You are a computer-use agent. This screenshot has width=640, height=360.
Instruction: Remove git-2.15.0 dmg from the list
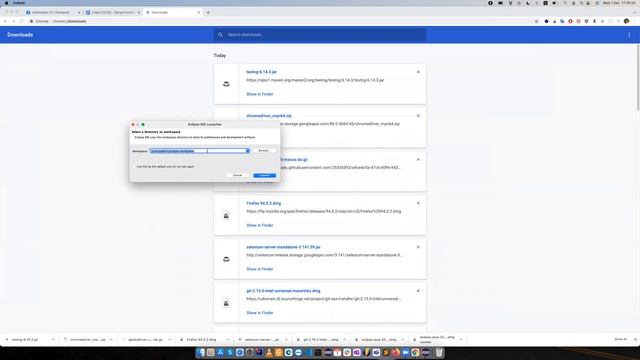[418, 291]
